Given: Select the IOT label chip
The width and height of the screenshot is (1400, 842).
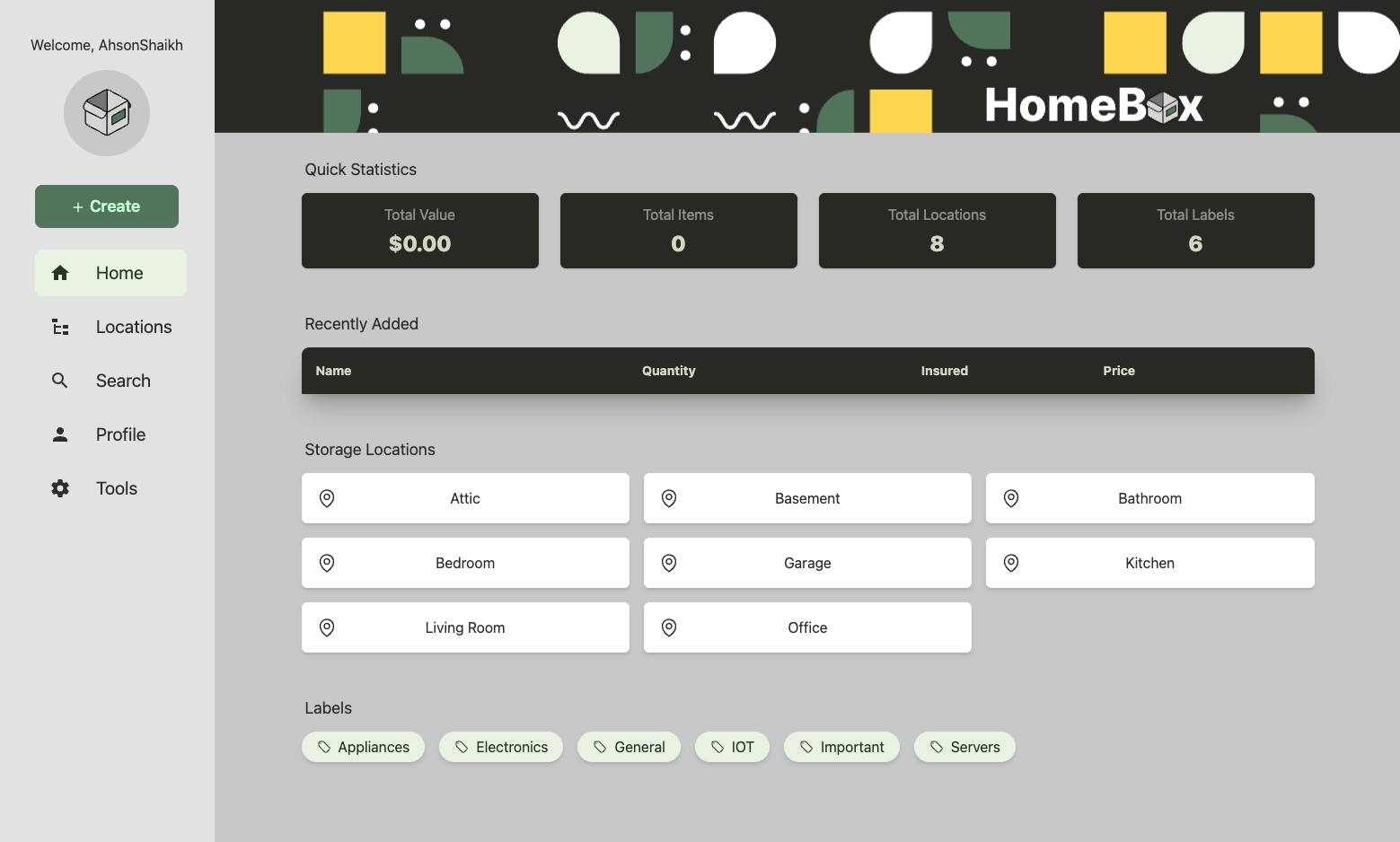Looking at the screenshot, I should tap(732, 746).
